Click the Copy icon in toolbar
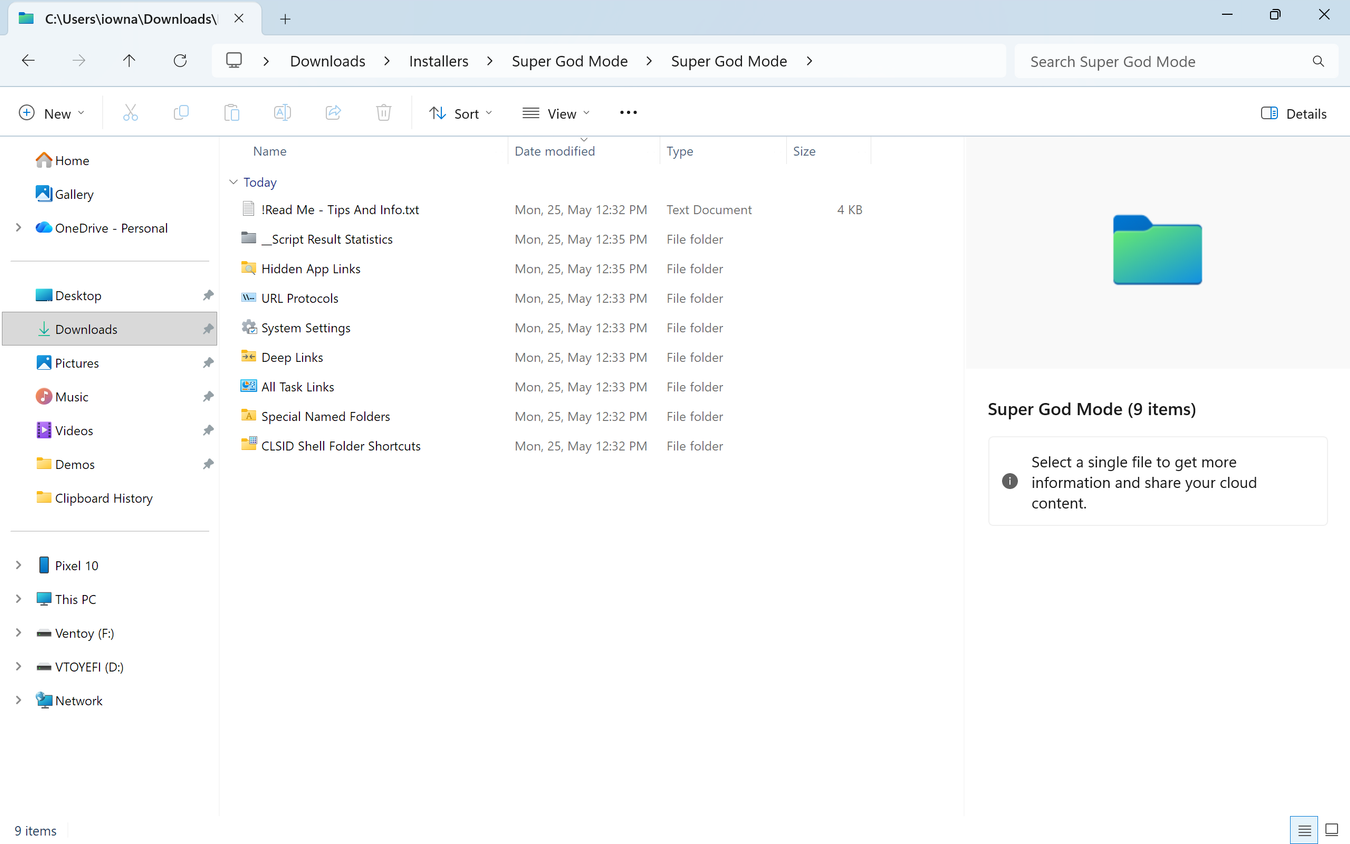Image resolution: width=1350 pixels, height=844 pixels. [181, 113]
